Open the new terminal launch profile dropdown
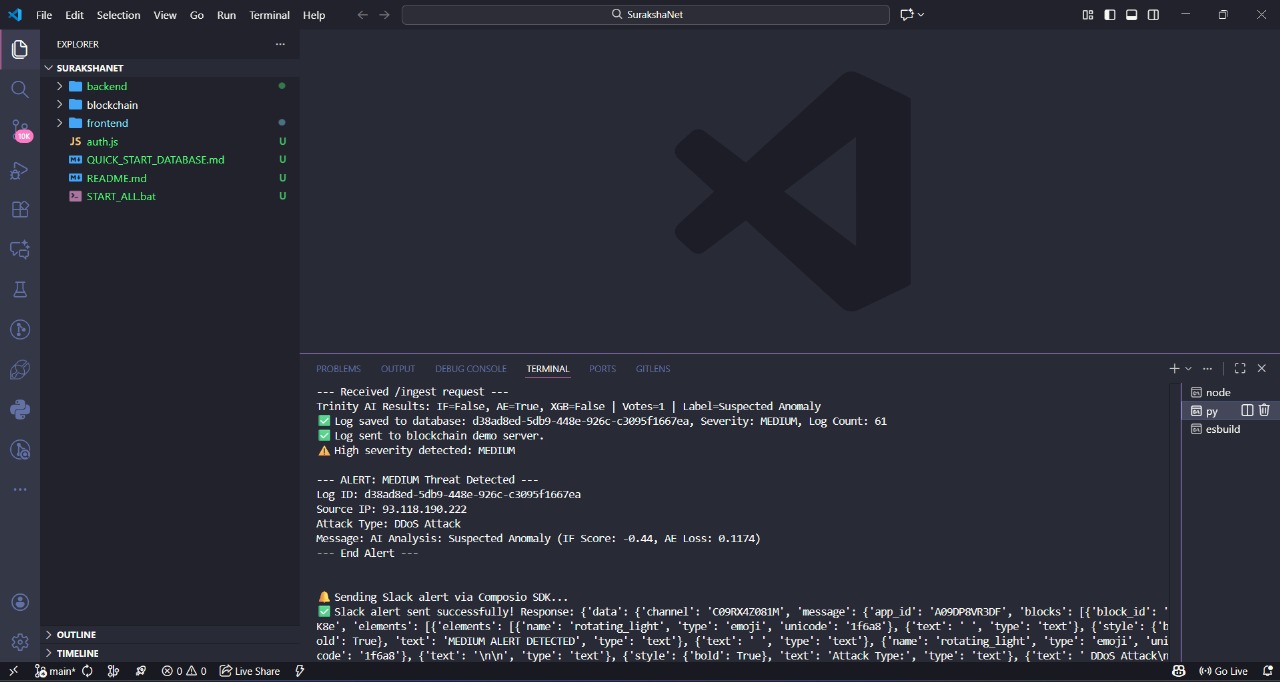 point(1189,369)
